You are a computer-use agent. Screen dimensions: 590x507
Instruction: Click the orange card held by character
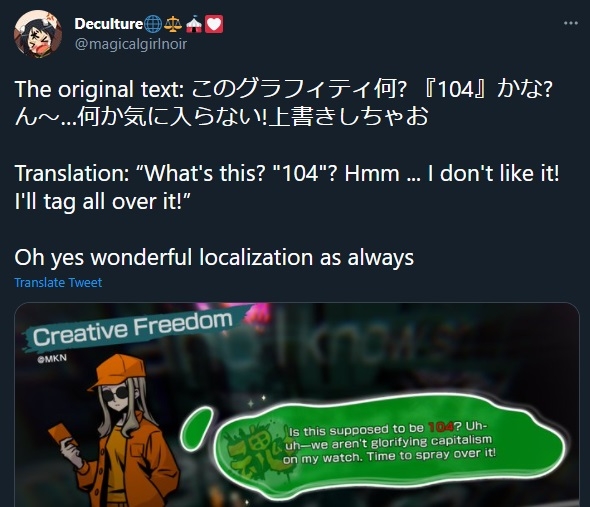coord(62,435)
